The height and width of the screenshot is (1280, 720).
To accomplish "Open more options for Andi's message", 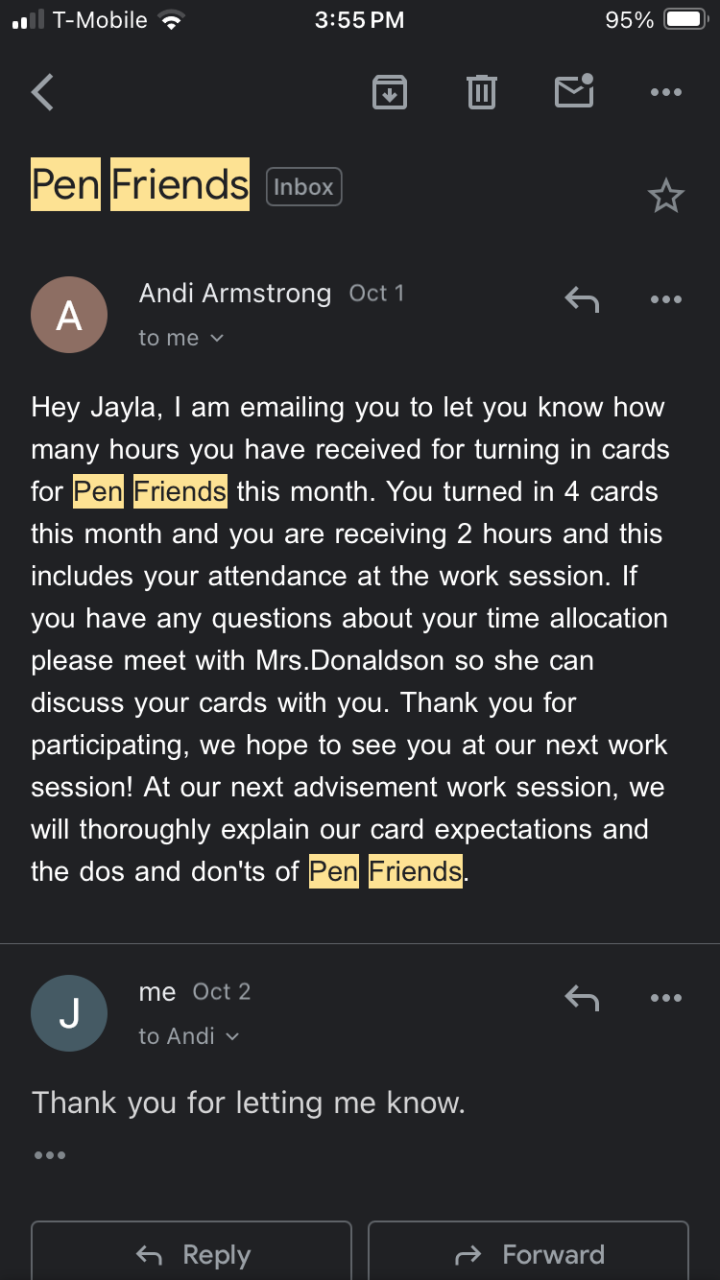I will [x=665, y=299].
